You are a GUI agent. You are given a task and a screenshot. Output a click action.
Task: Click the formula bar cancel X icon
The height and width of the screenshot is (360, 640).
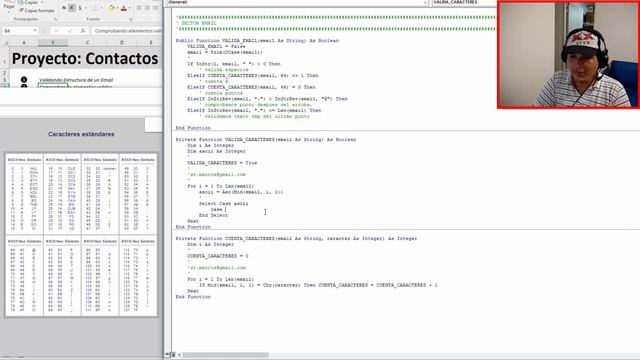pyautogui.click(x=56, y=31)
